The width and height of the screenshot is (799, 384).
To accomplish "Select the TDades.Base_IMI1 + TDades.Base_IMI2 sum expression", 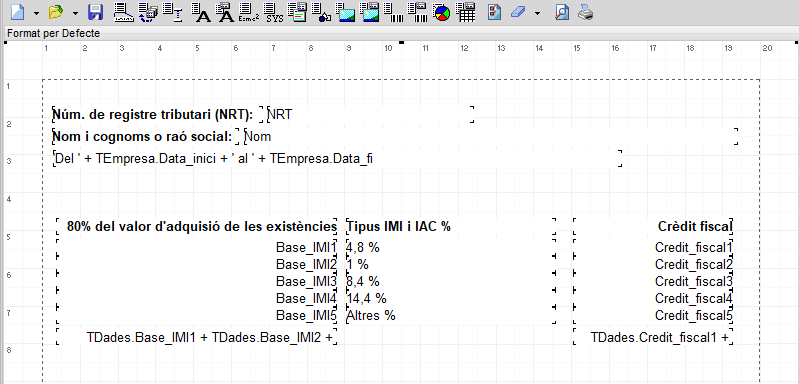I will (197, 337).
